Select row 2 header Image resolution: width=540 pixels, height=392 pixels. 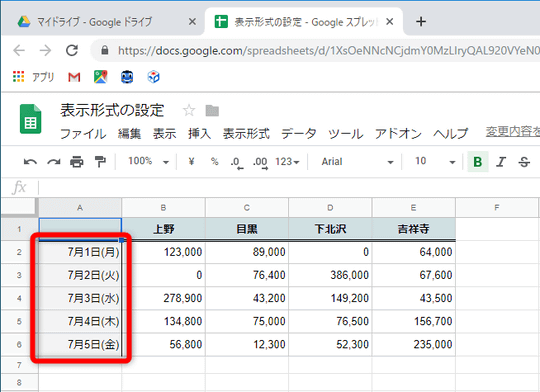coord(19,252)
